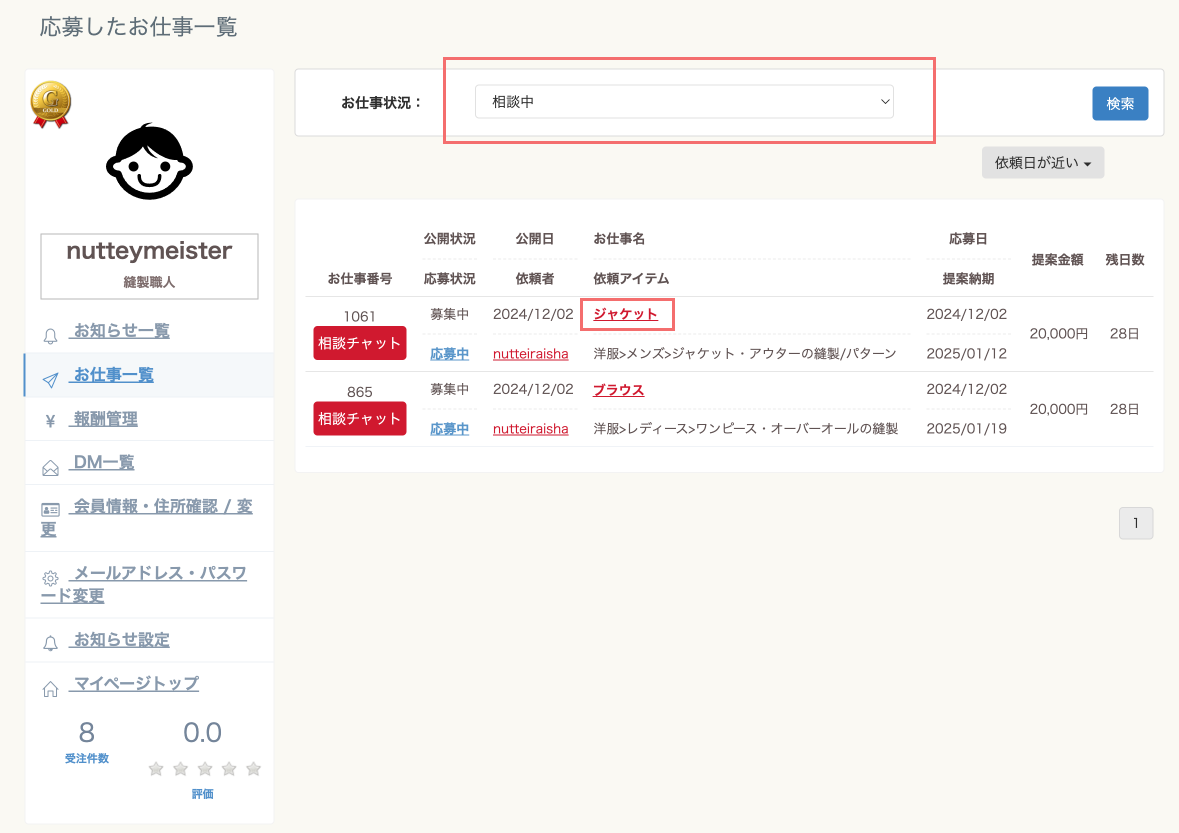The height and width of the screenshot is (833, 1179).
Task: Open nutteiraisha client link in ジャケット row
Action: pyautogui.click(x=531, y=353)
